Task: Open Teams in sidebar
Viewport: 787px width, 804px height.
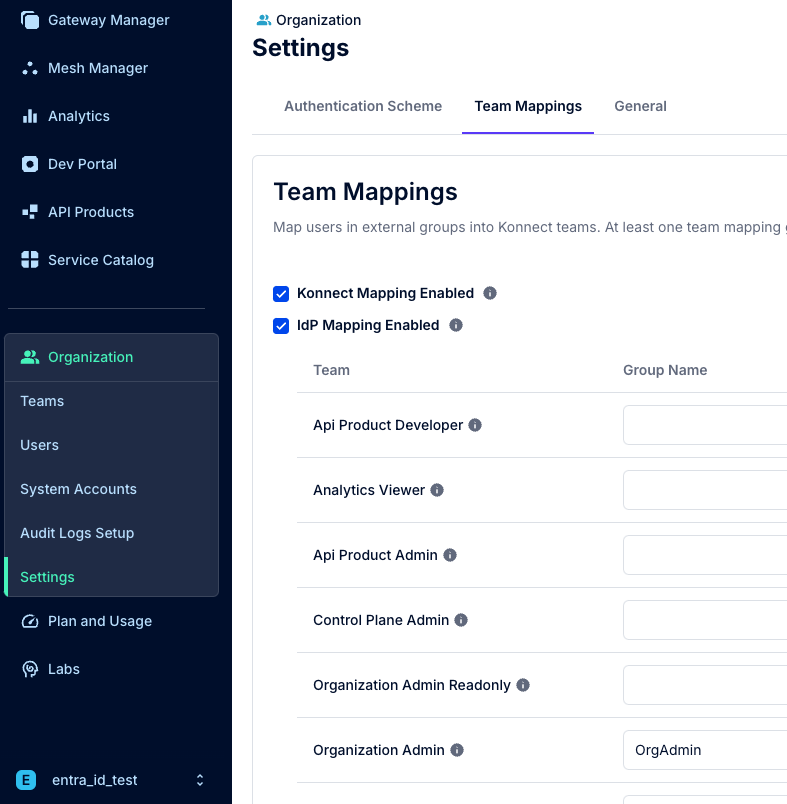Action: click(42, 401)
